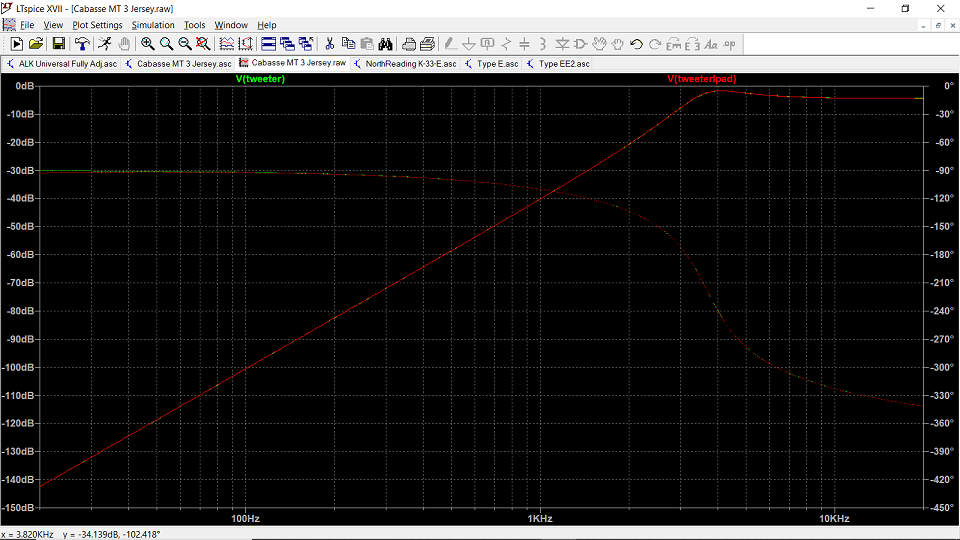The image size is (960, 540).
Task: Click the Zoom area magnifier icon
Action: point(166,44)
